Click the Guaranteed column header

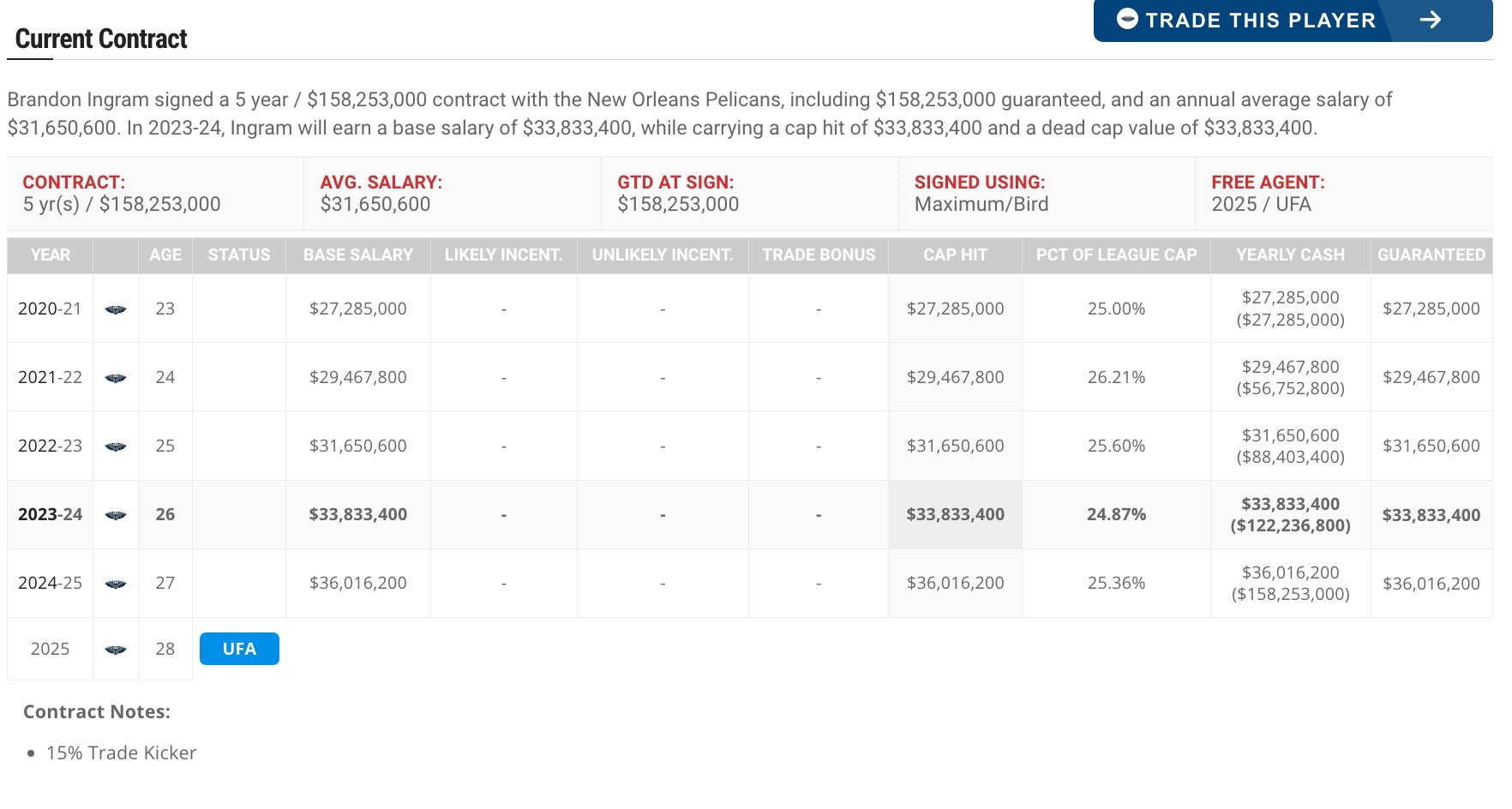[1431, 255]
